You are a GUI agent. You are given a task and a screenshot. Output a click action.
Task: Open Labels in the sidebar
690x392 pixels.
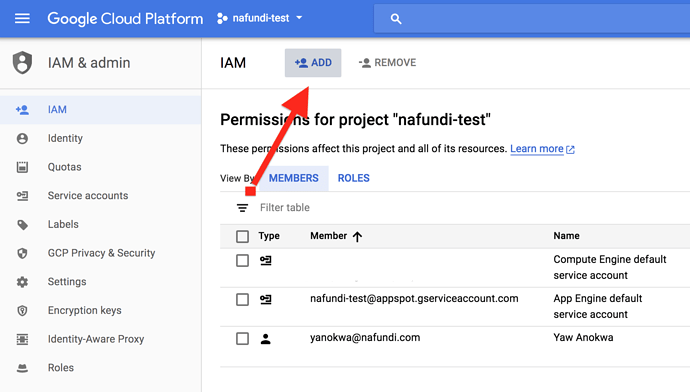100,224
